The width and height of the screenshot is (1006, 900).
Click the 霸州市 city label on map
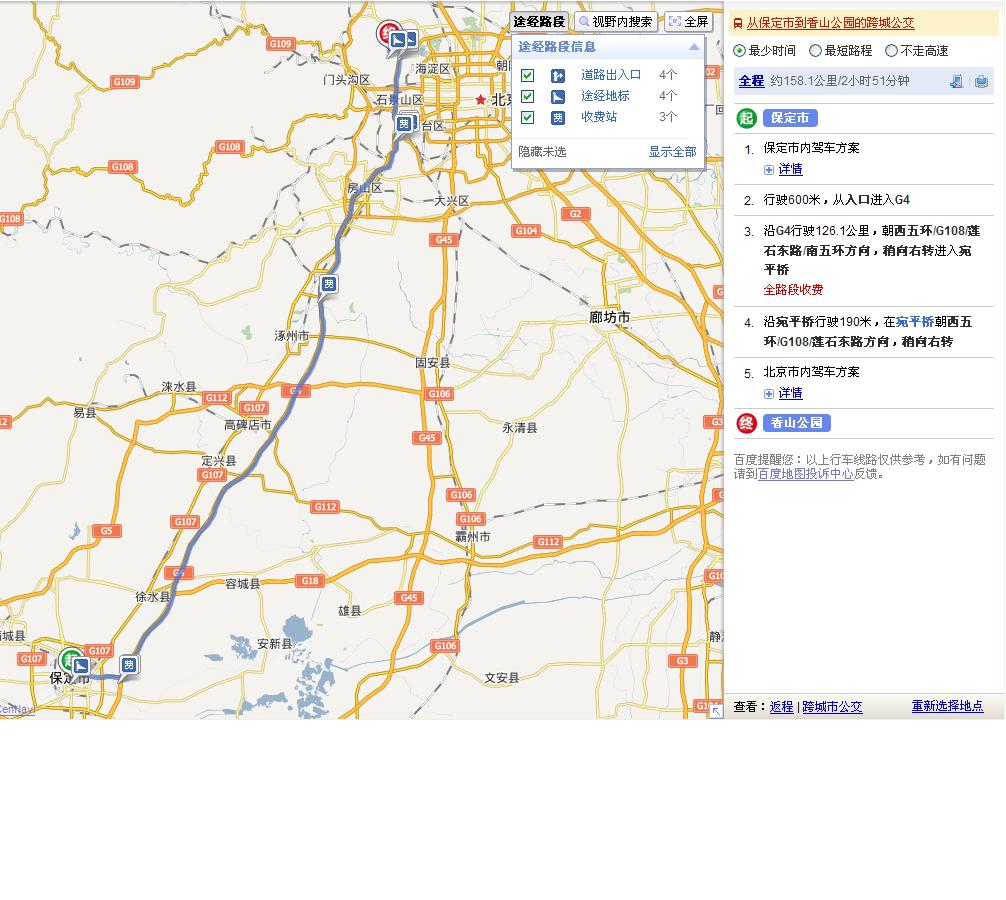click(x=473, y=536)
